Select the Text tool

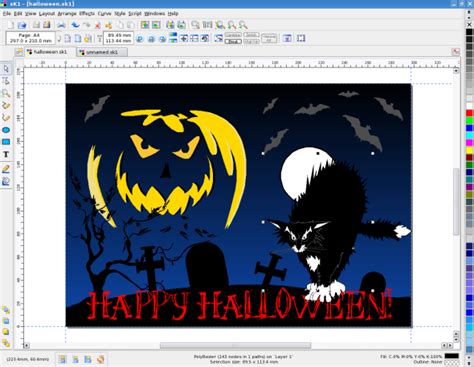[6, 154]
